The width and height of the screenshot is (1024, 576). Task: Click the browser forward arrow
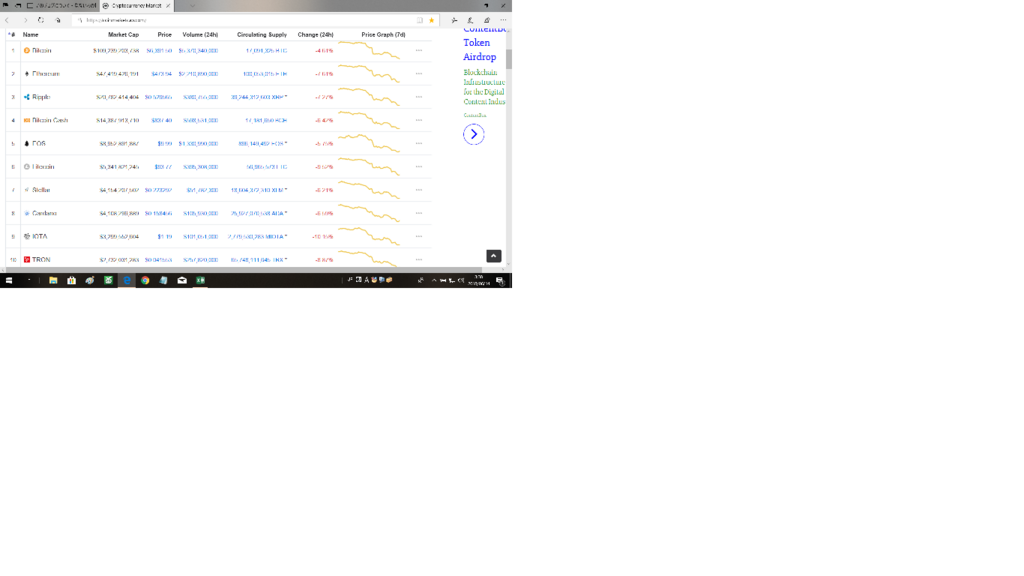(25, 20)
